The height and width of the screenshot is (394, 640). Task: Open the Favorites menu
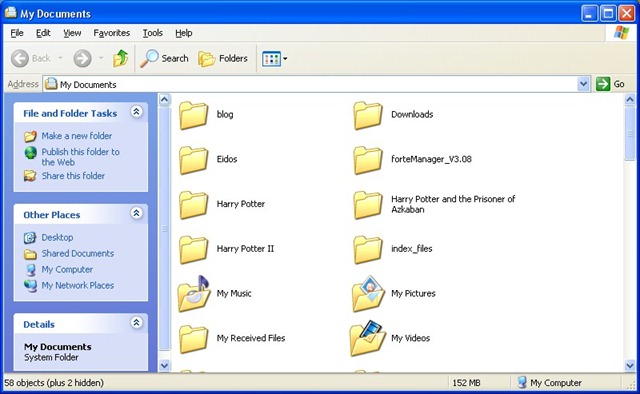click(111, 33)
